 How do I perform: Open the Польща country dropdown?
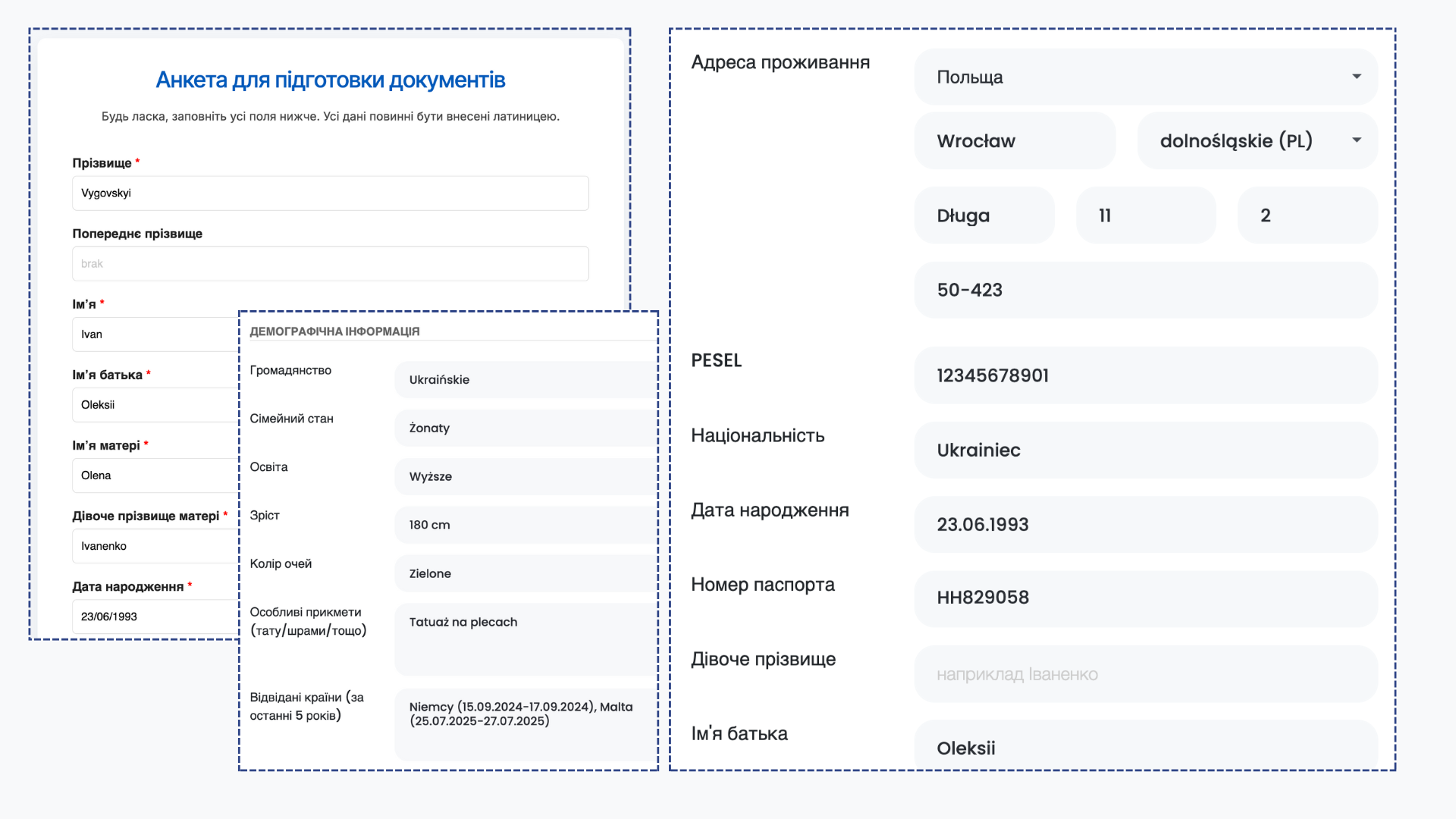pos(1145,77)
